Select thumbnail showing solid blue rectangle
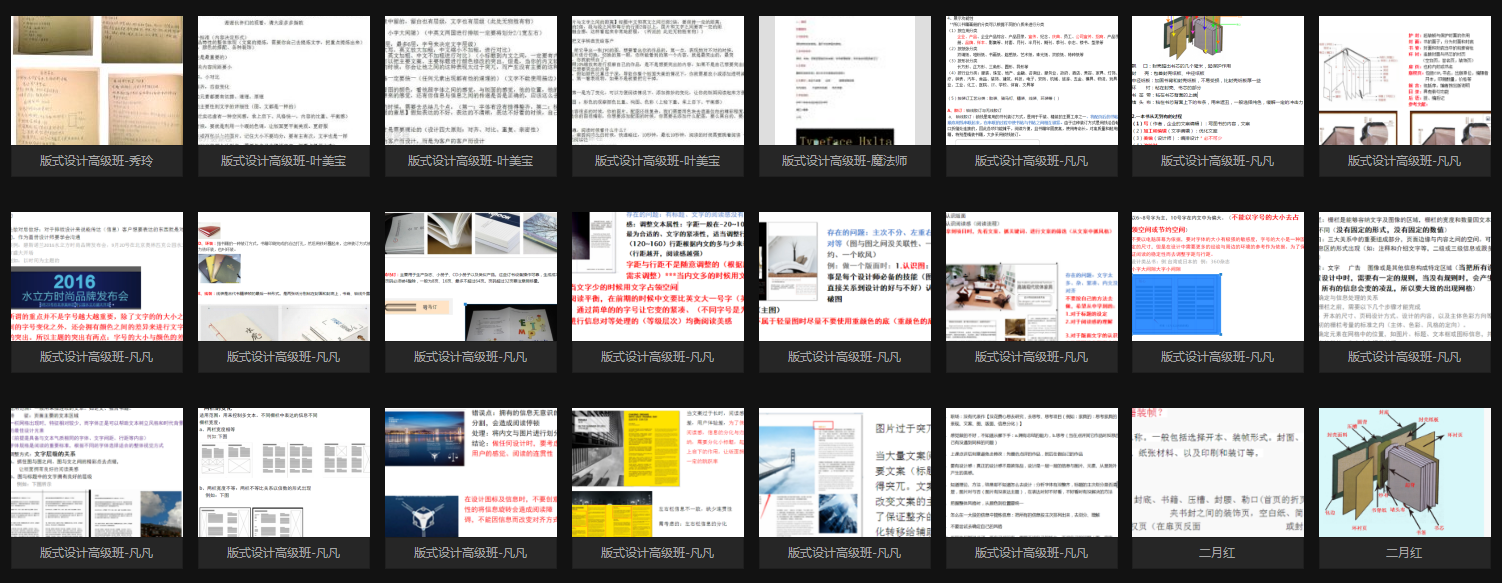 coord(1218,276)
